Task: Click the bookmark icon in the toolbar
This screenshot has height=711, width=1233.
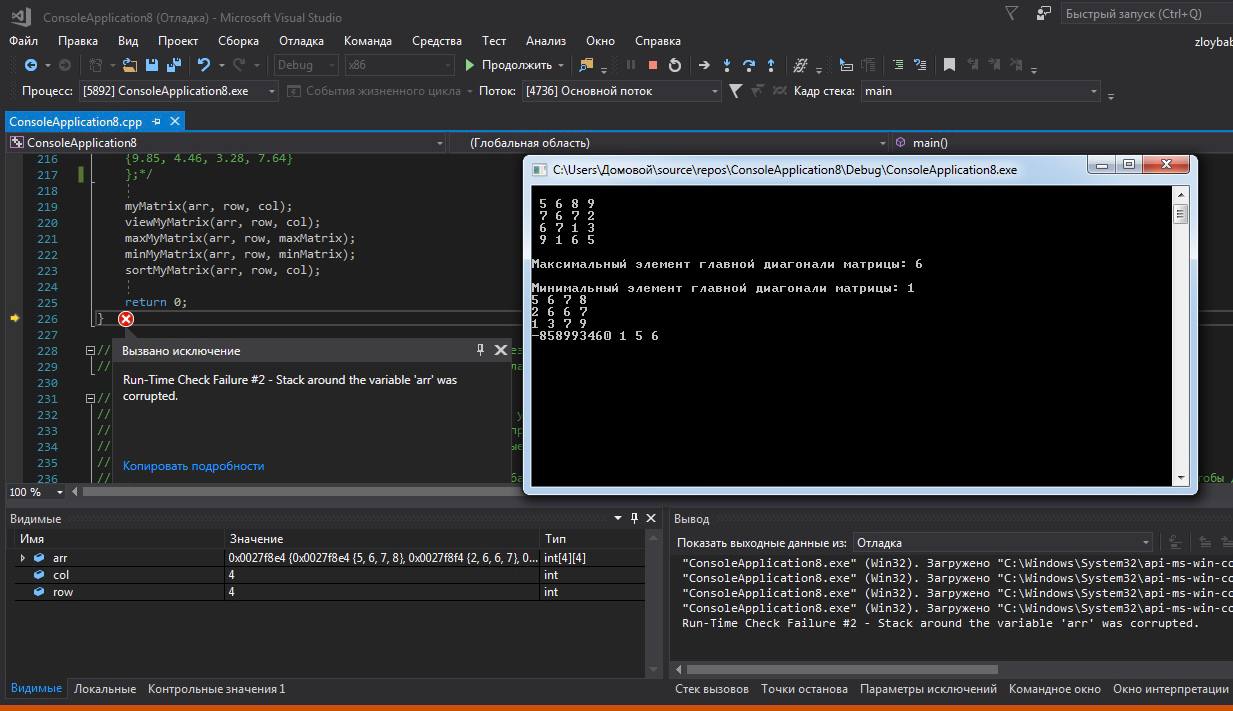Action: (949, 65)
